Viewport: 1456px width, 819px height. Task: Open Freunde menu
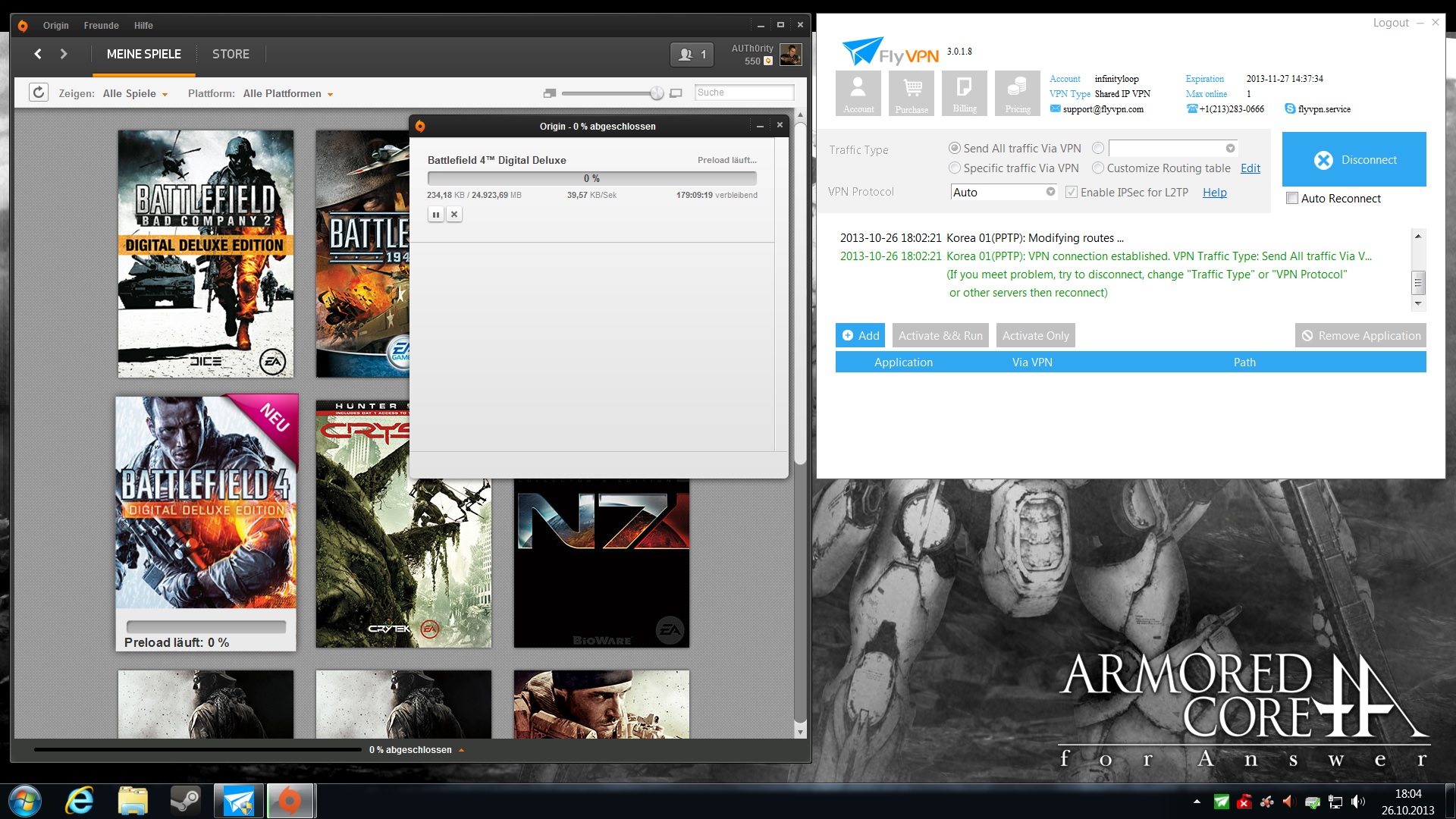click(x=101, y=26)
